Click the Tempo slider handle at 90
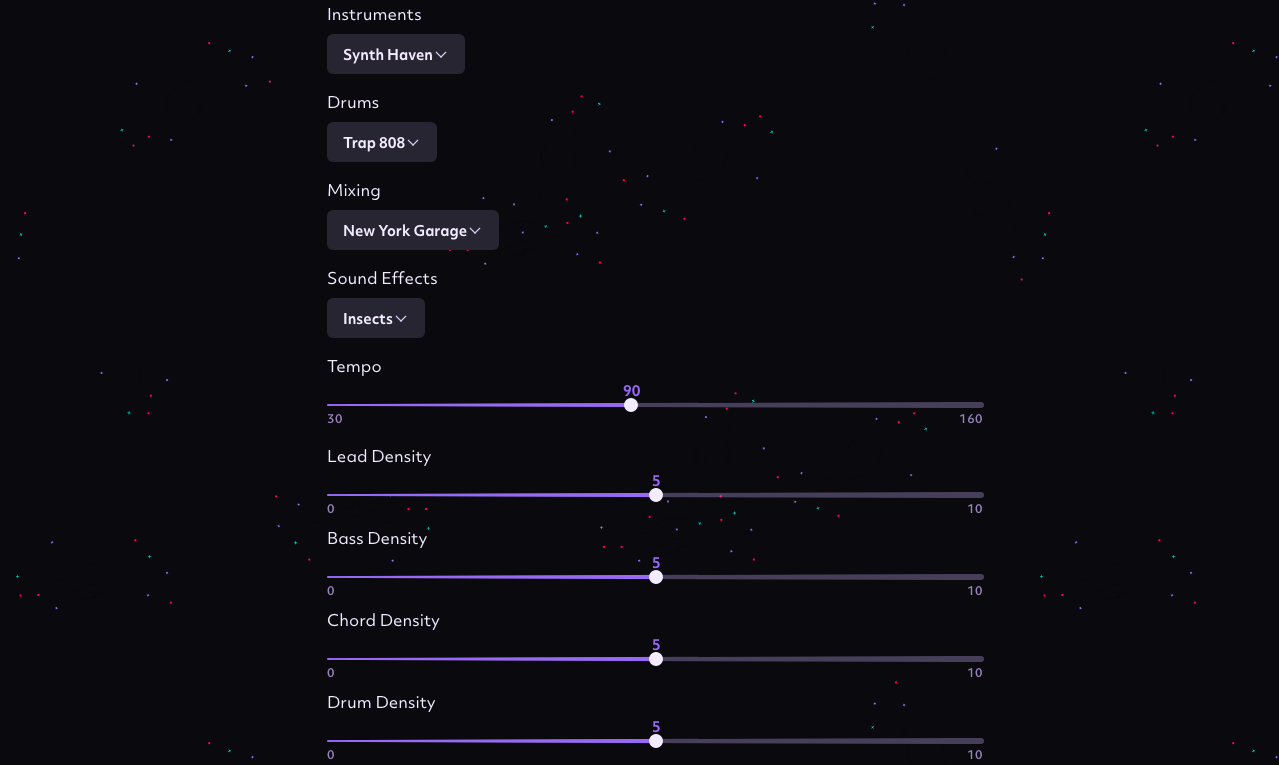 [x=631, y=405]
